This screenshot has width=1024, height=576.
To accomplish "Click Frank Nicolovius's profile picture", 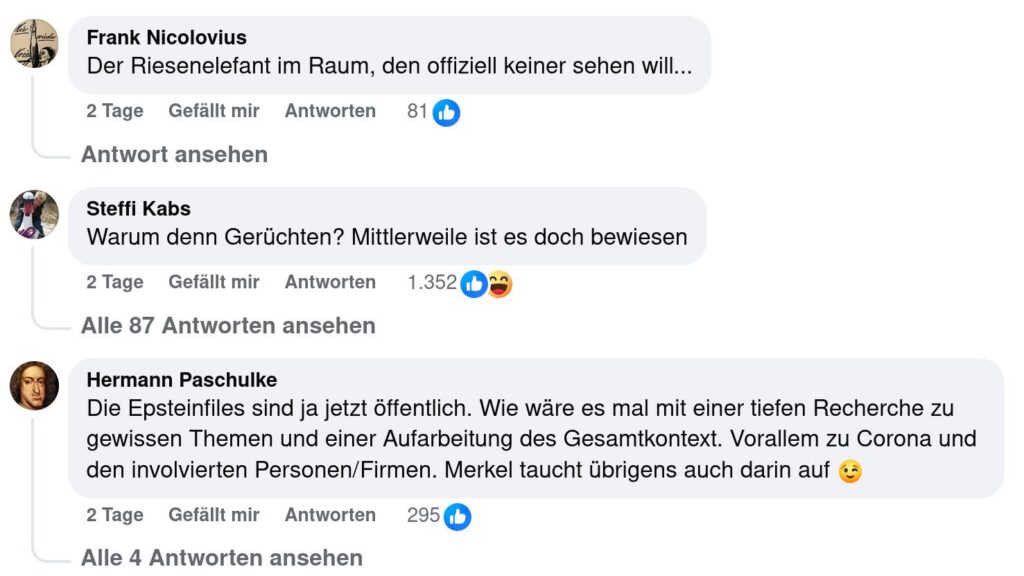I will point(34,43).
